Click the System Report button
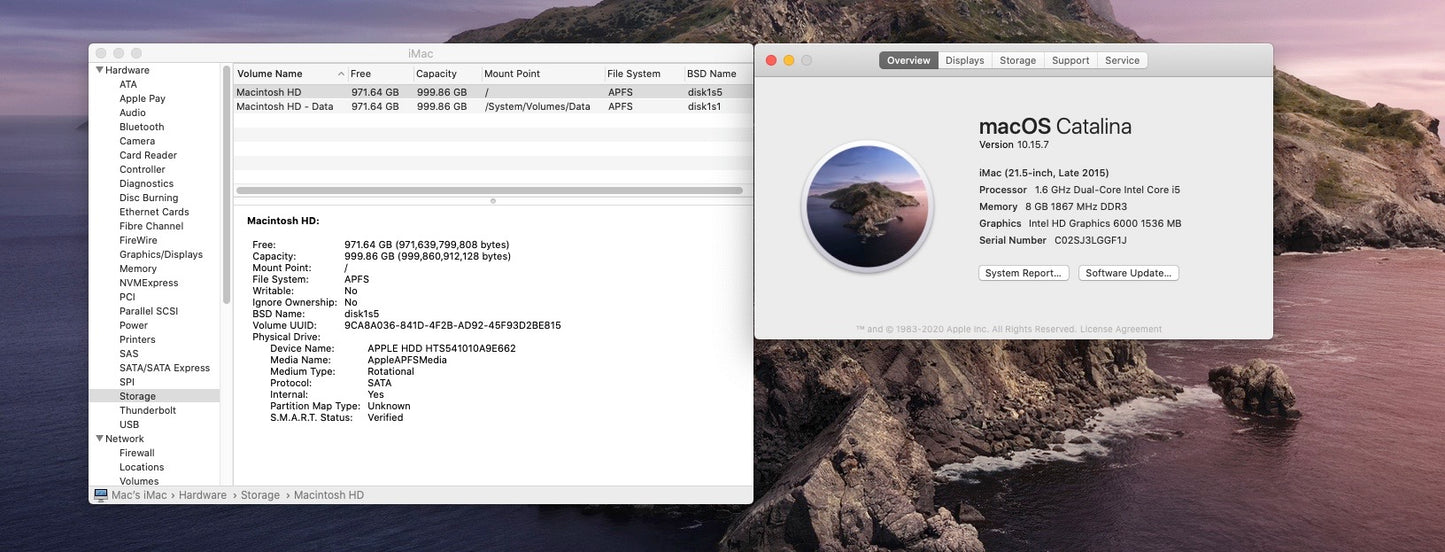 pos(1023,273)
